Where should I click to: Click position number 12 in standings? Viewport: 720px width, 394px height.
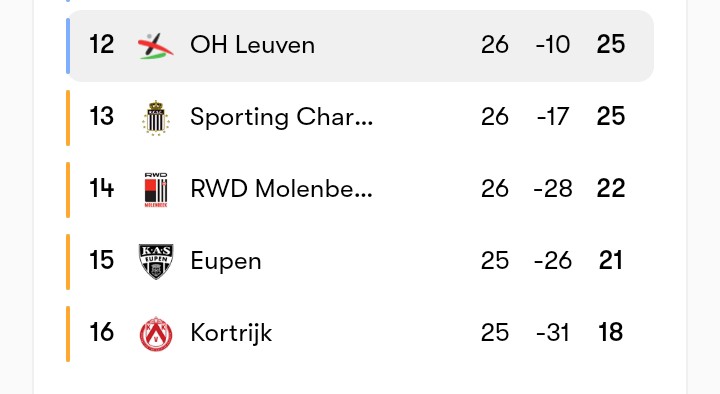[x=101, y=45]
